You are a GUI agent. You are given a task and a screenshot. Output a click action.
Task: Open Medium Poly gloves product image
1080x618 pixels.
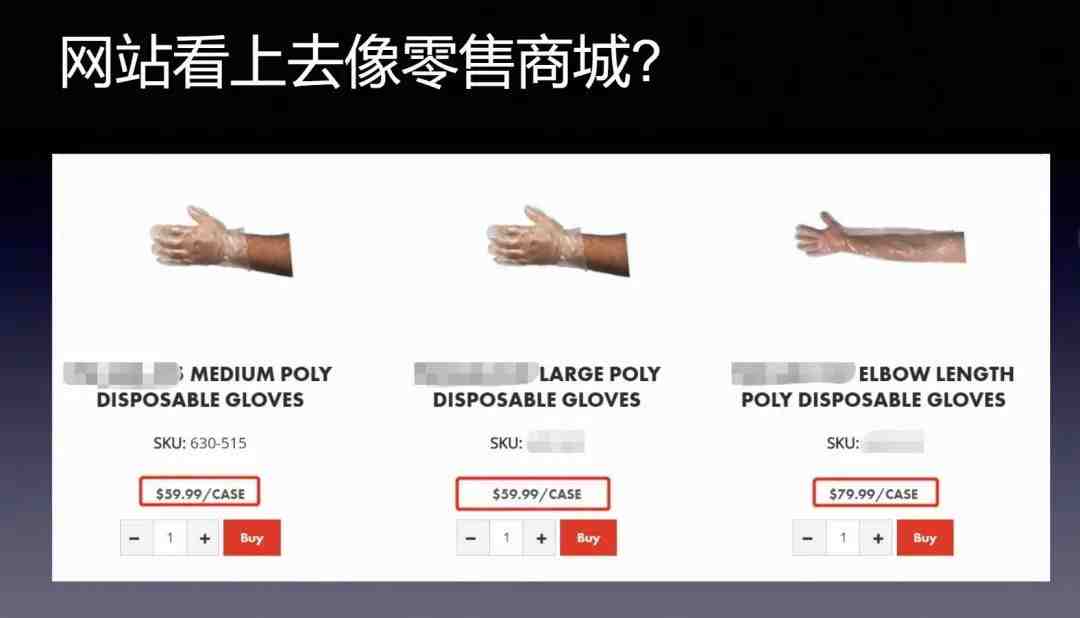[x=221, y=240]
